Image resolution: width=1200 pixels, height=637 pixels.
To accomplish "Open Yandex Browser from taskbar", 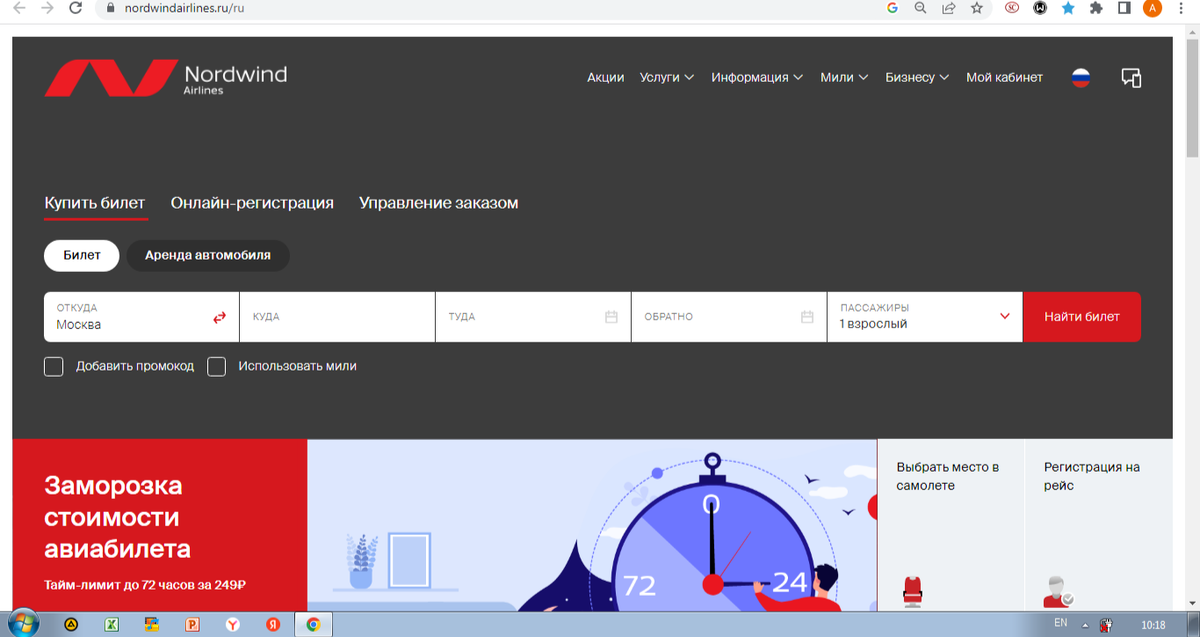I will click(x=232, y=624).
